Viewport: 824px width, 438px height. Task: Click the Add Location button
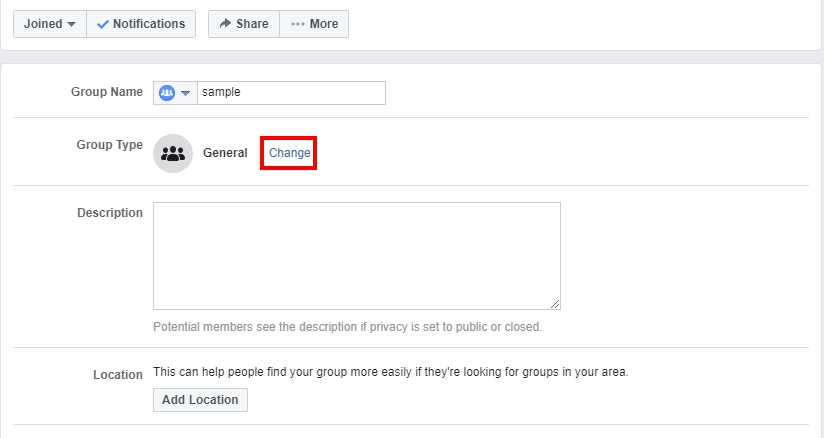click(200, 400)
